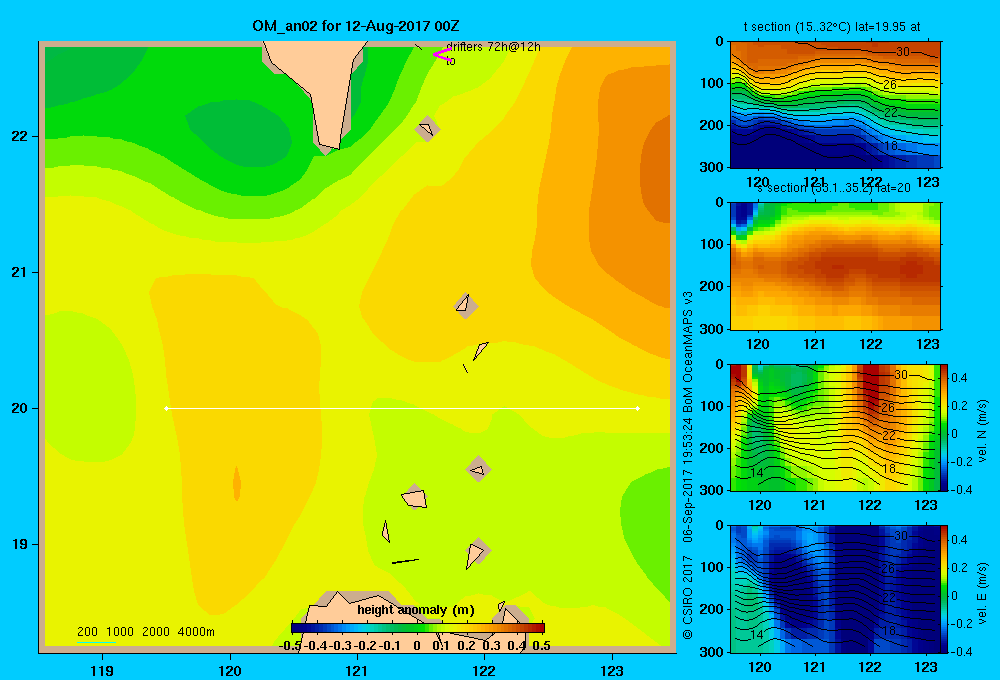Click the vel. E color scale bar
The image size is (1000, 680).
[945, 589]
